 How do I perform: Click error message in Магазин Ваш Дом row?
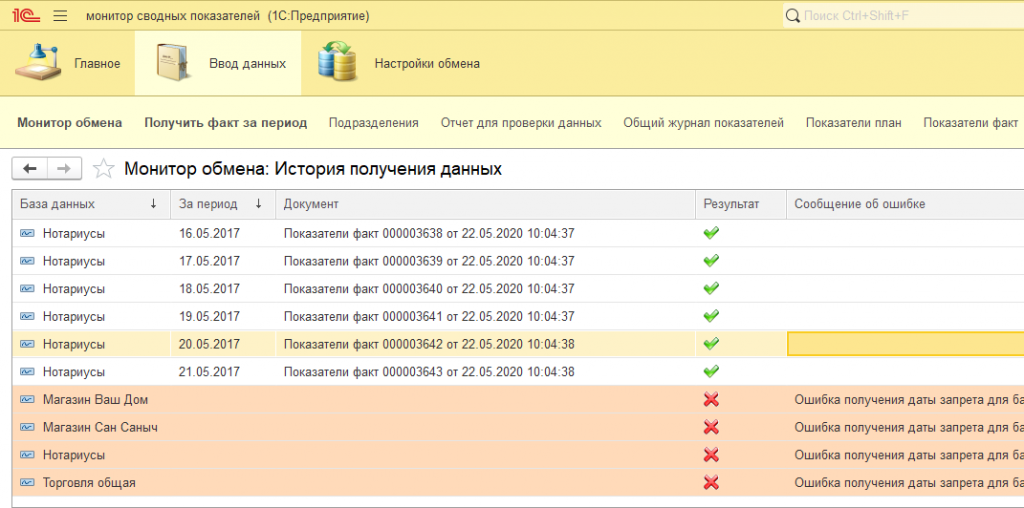coord(908,400)
